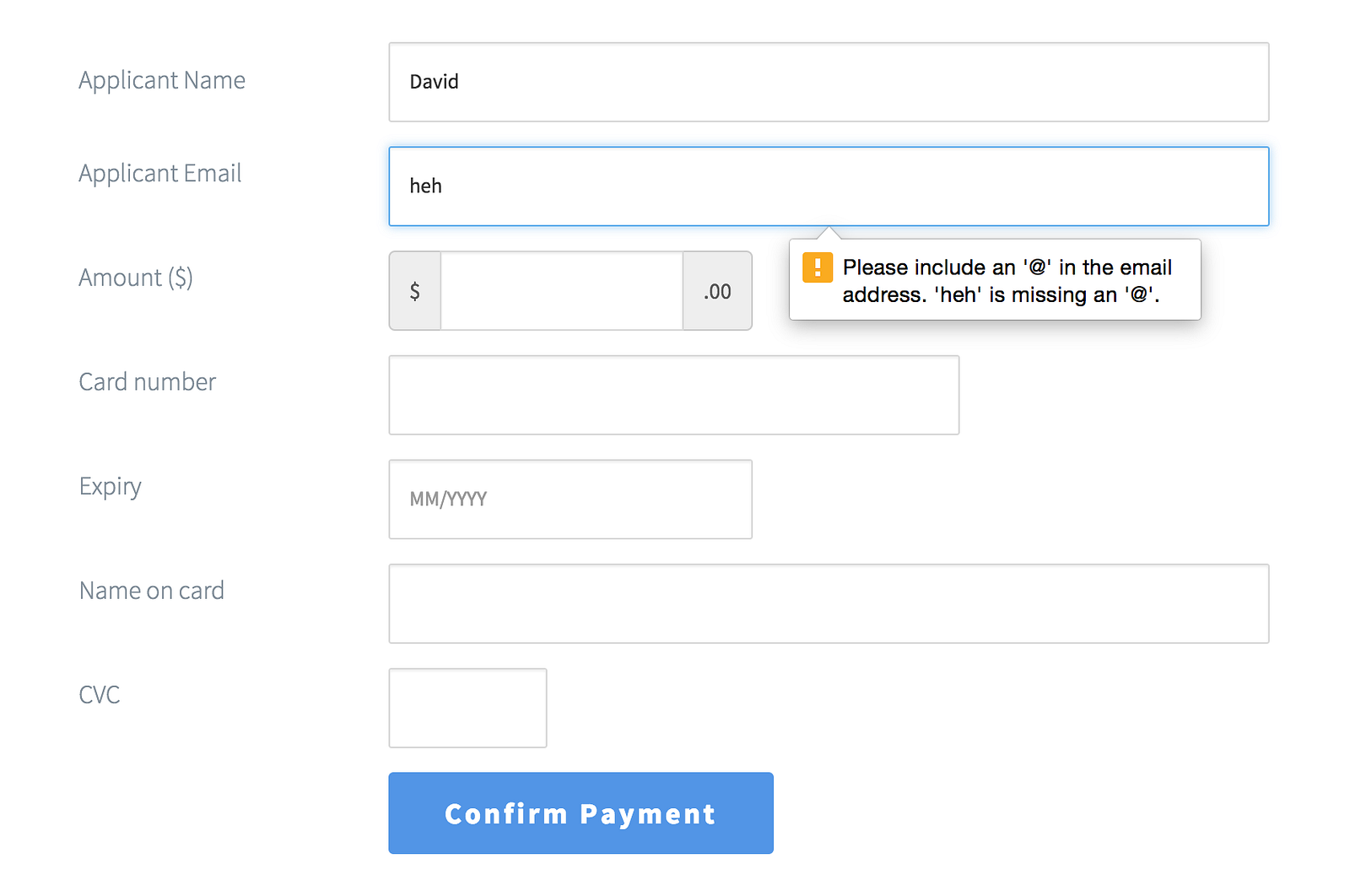Click the email validation tooltip message

click(x=1007, y=281)
